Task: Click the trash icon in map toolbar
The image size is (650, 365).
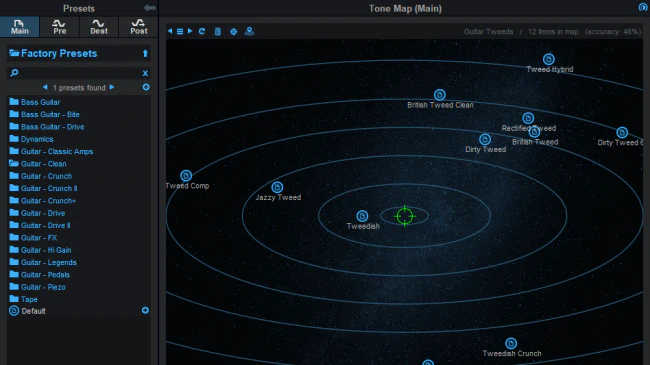Action: [x=218, y=32]
